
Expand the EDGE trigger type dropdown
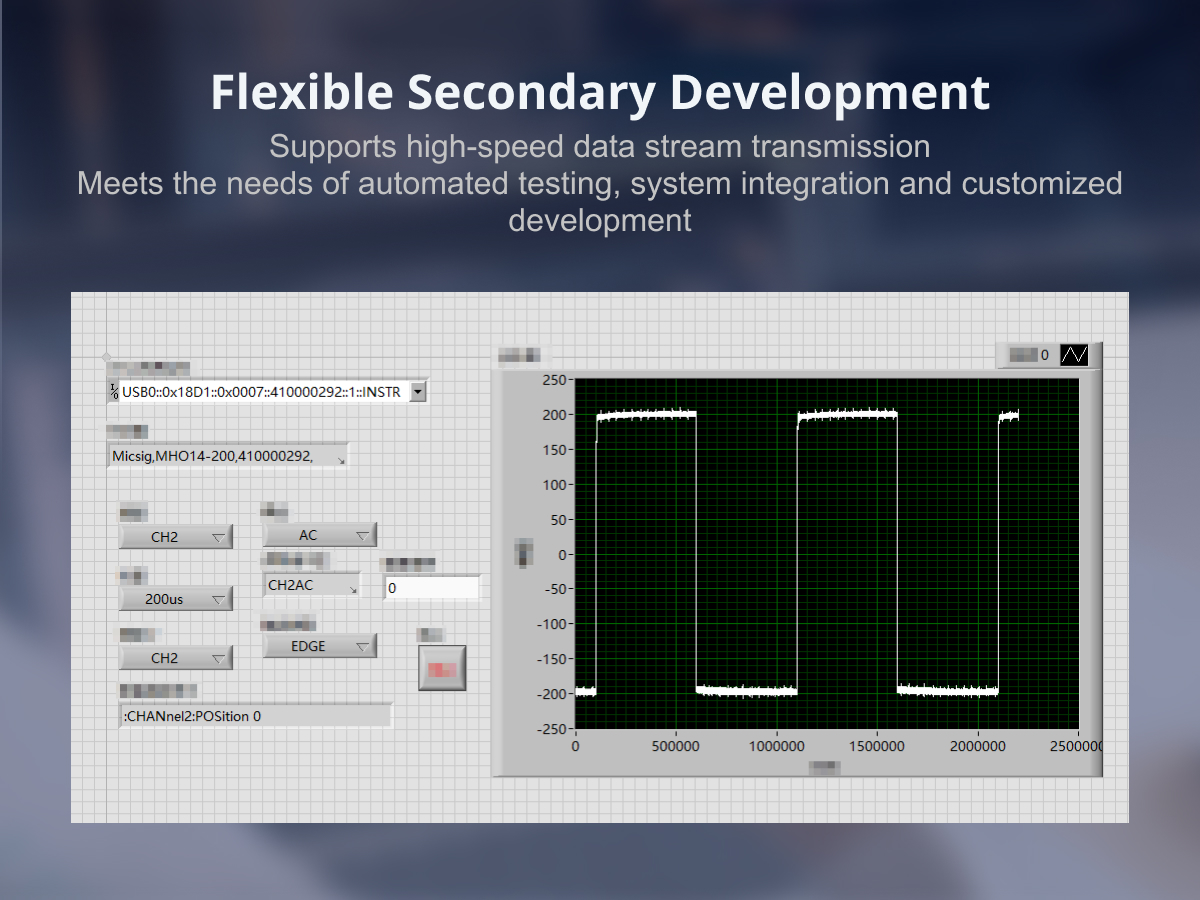(x=319, y=646)
